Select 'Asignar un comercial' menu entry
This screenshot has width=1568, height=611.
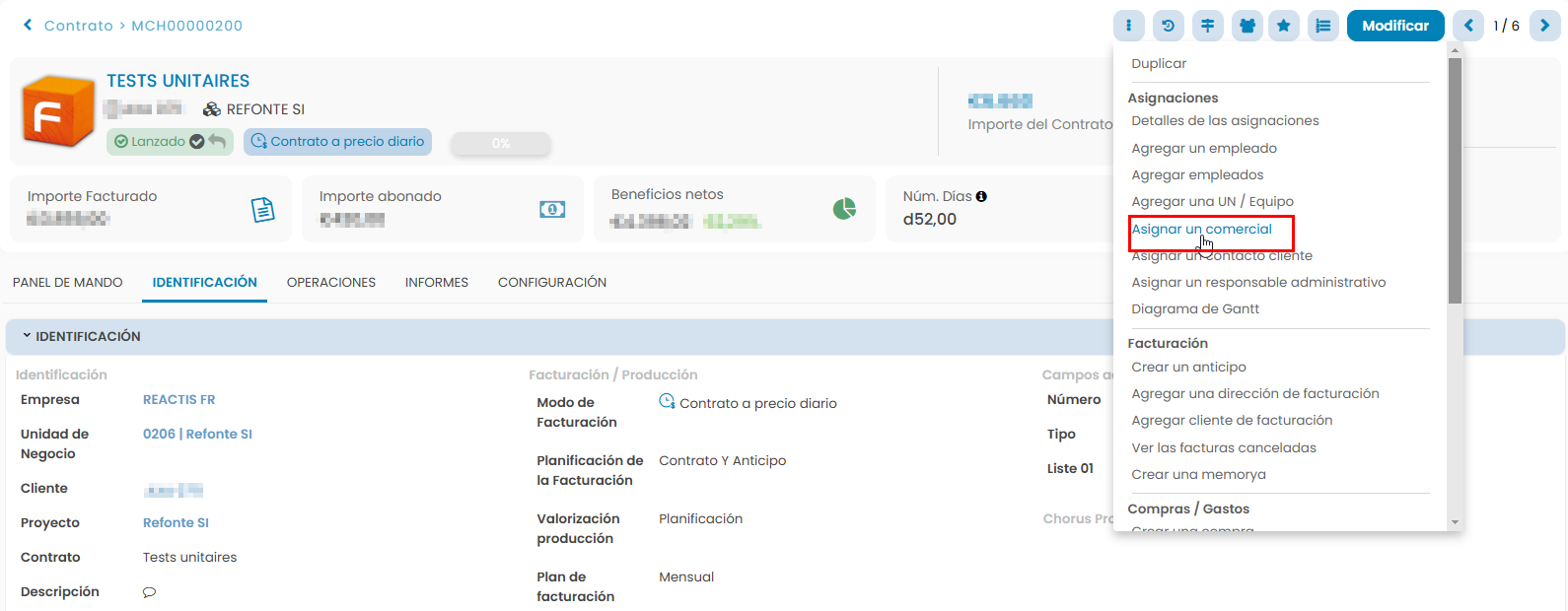point(1201,230)
